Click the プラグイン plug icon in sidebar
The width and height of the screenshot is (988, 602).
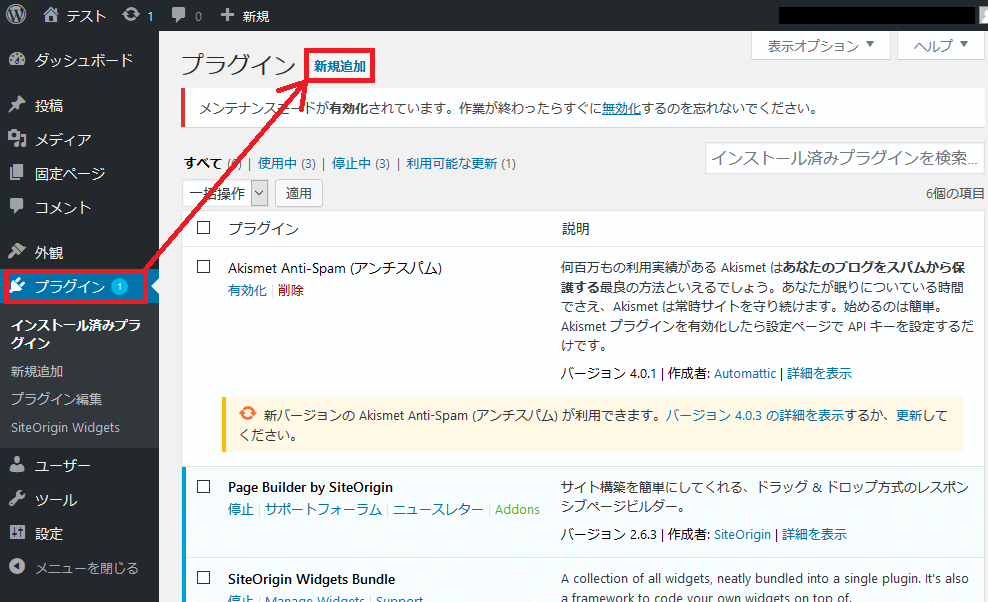coord(17,286)
